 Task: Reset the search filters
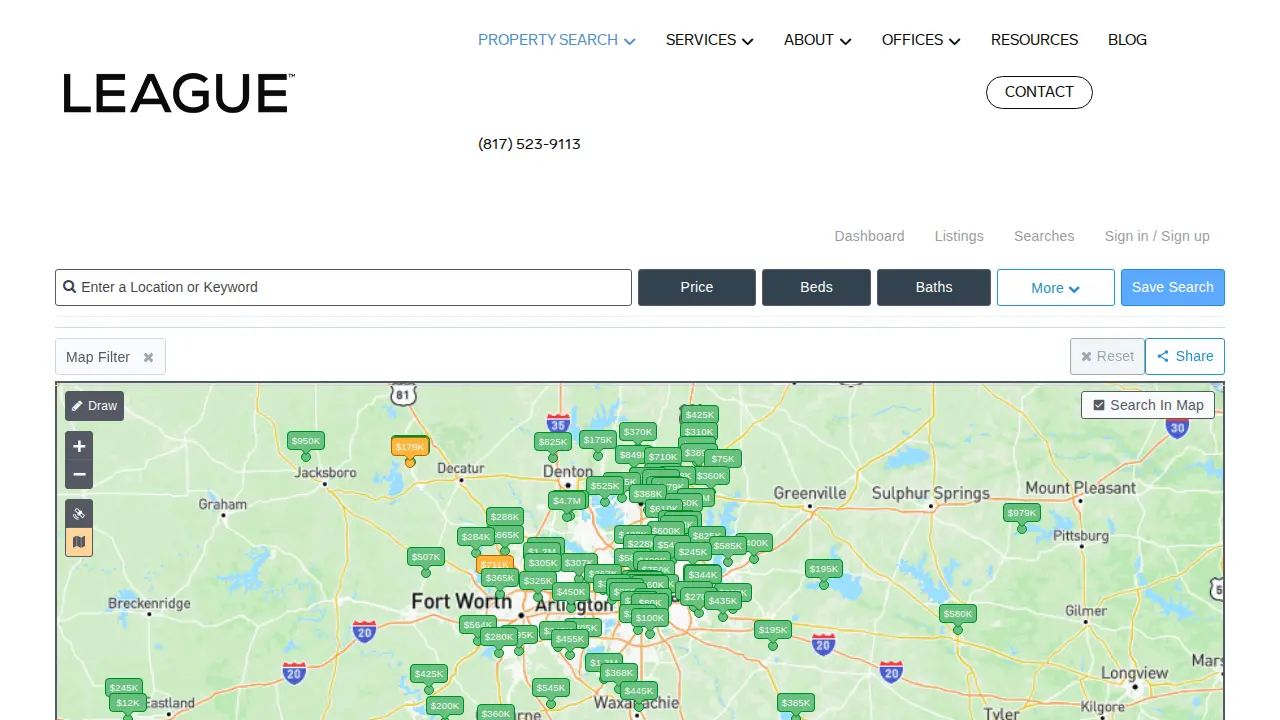click(1107, 356)
